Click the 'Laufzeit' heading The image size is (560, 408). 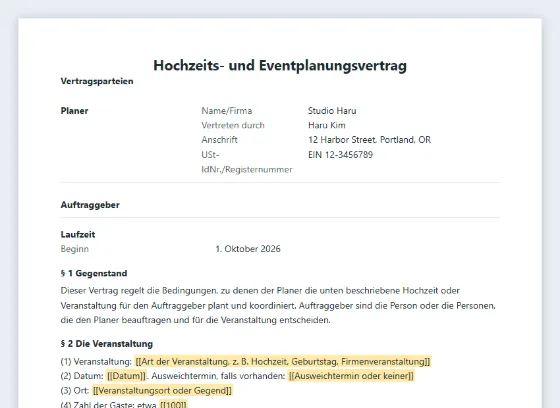pyautogui.click(x=78, y=235)
